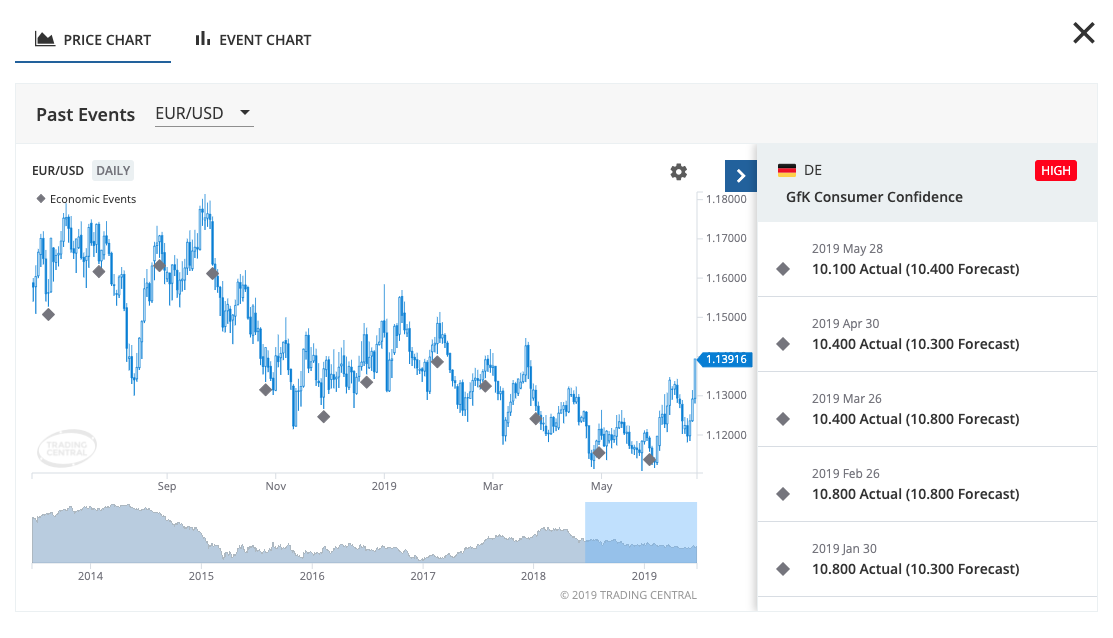Open the chart settings gear
1113x638 pixels.
[679, 172]
